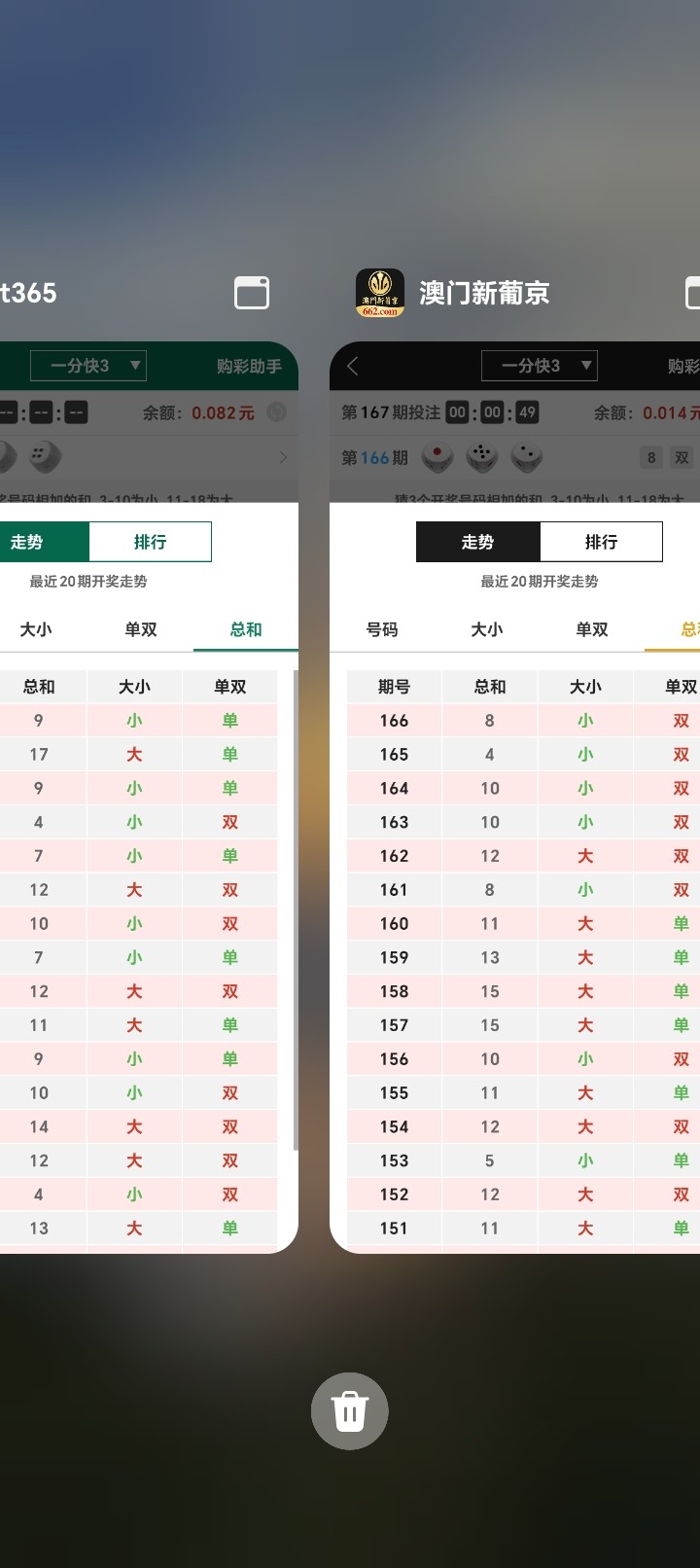Tap the trash icon to clear all apps
700x1568 pixels.
tap(349, 1410)
